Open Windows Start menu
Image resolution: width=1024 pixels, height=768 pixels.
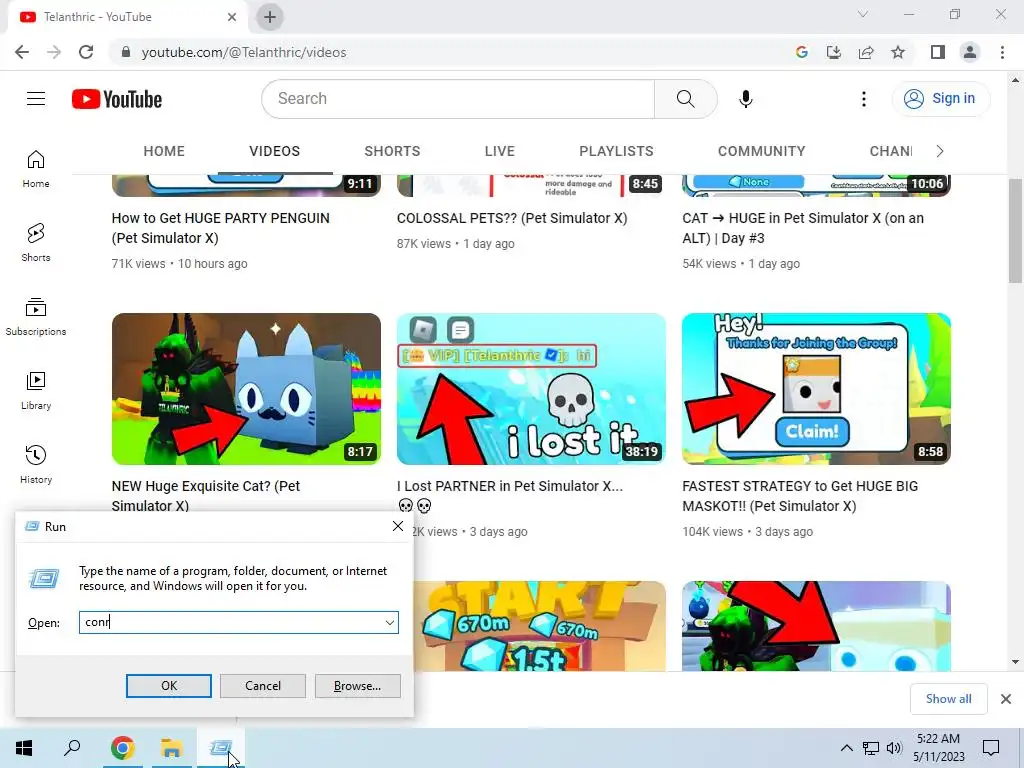[x=24, y=748]
